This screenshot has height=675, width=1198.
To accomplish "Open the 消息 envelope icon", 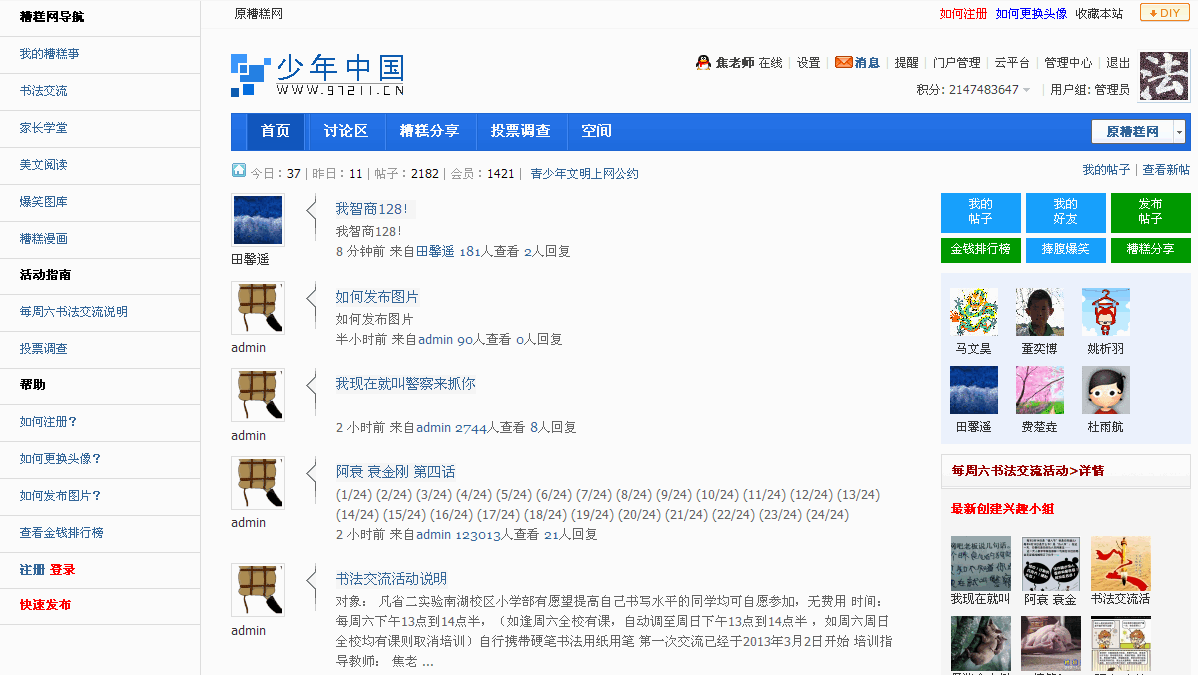I will tap(843, 62).
